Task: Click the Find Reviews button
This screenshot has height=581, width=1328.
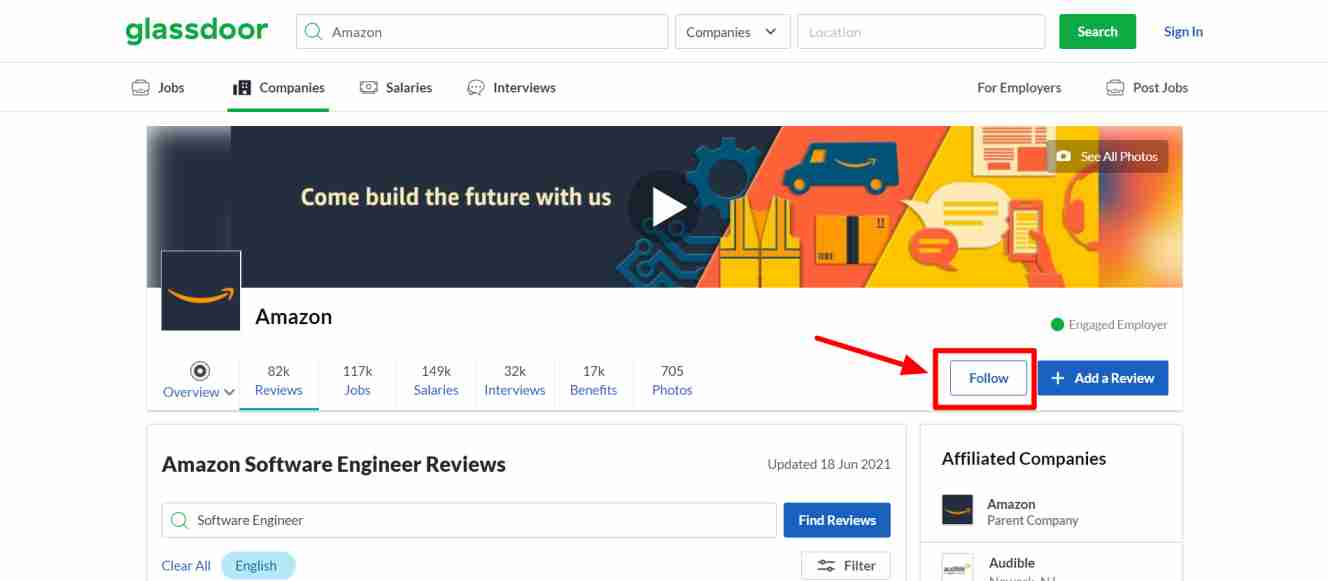Action: [837, 520]
